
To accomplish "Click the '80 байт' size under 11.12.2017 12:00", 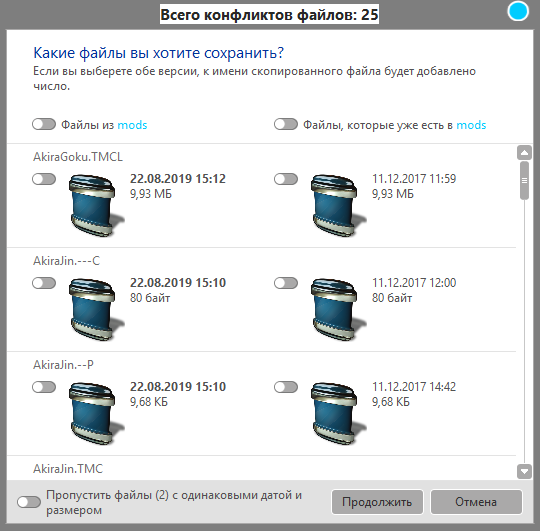I will [x=392, y=298].
